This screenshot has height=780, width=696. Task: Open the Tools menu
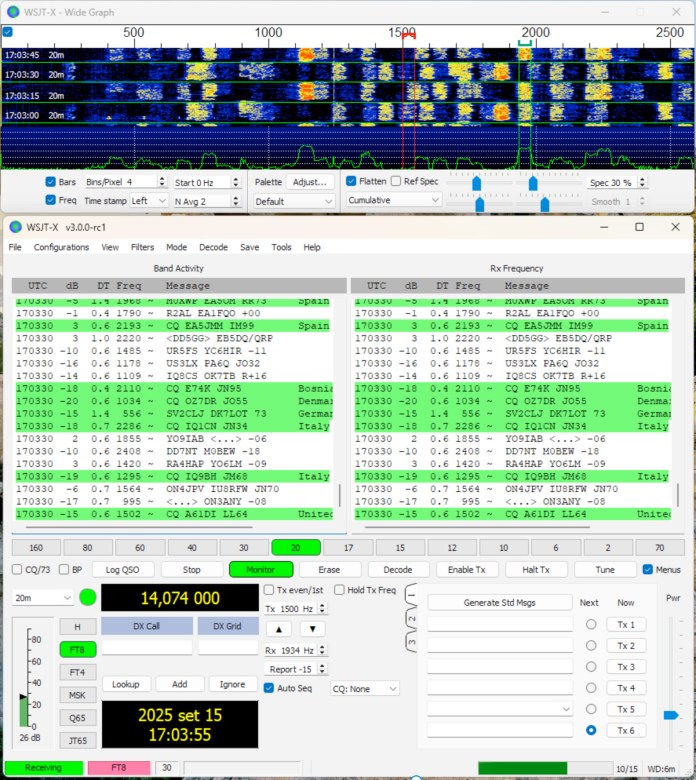281,247
